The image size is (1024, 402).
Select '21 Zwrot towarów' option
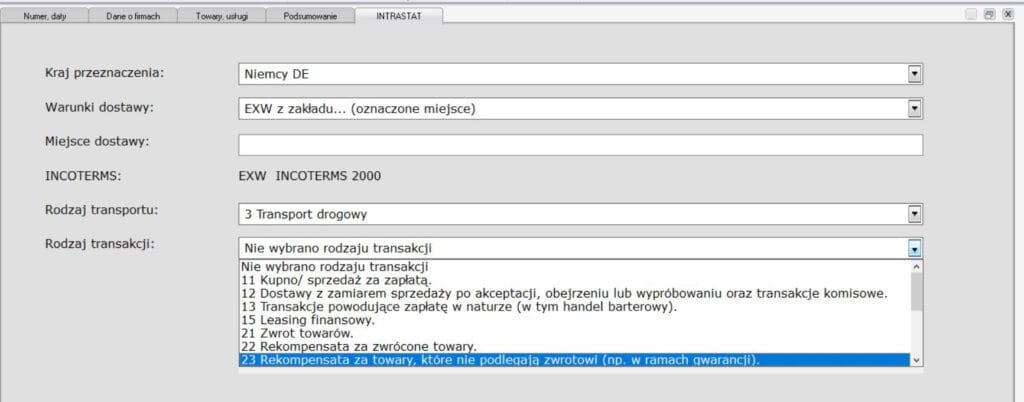coord(574,333)
